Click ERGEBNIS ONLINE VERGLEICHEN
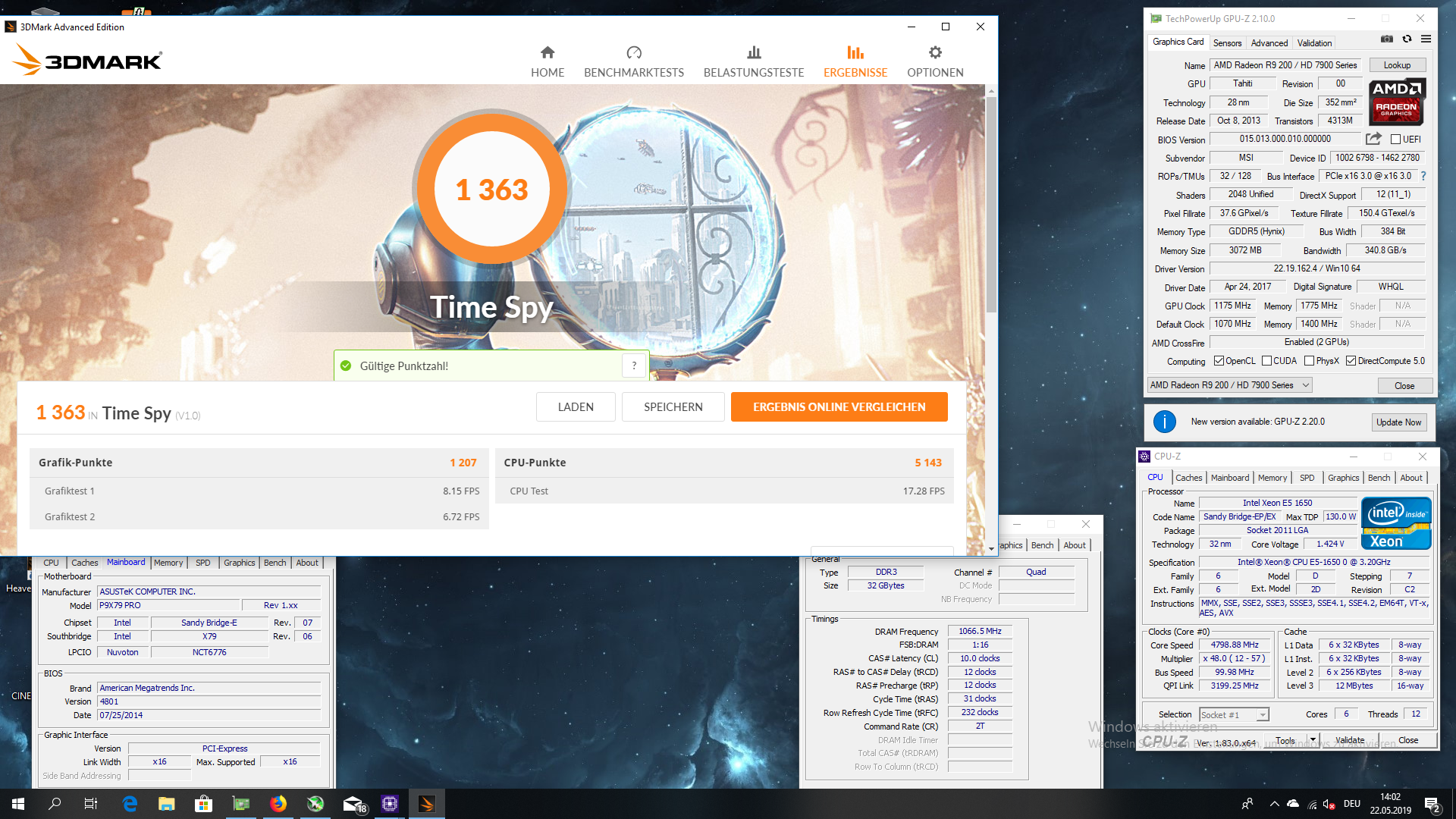 839,407
